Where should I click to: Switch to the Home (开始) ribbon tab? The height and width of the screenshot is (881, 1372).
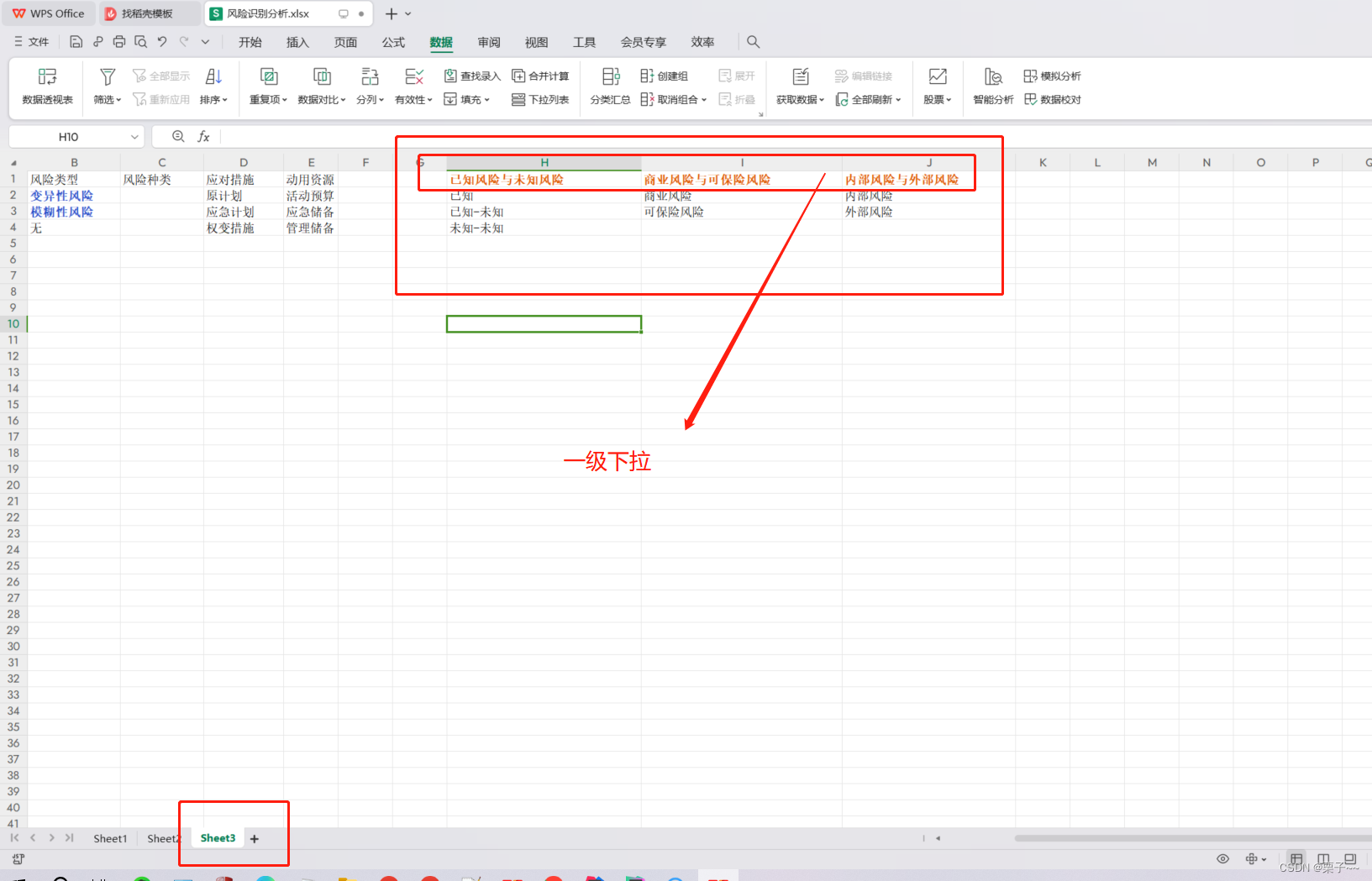250,42
